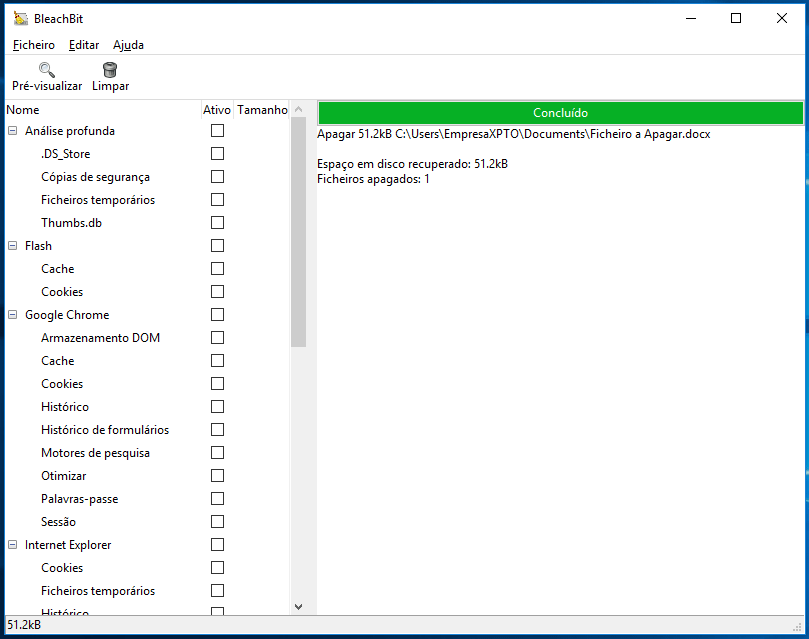Click the log line 'Apagar 51.2kB C:\Users\EmpresaXPTO\Documents\Ficheiro a Apagar.docx'
809x639 pixels.
[513, 134]
